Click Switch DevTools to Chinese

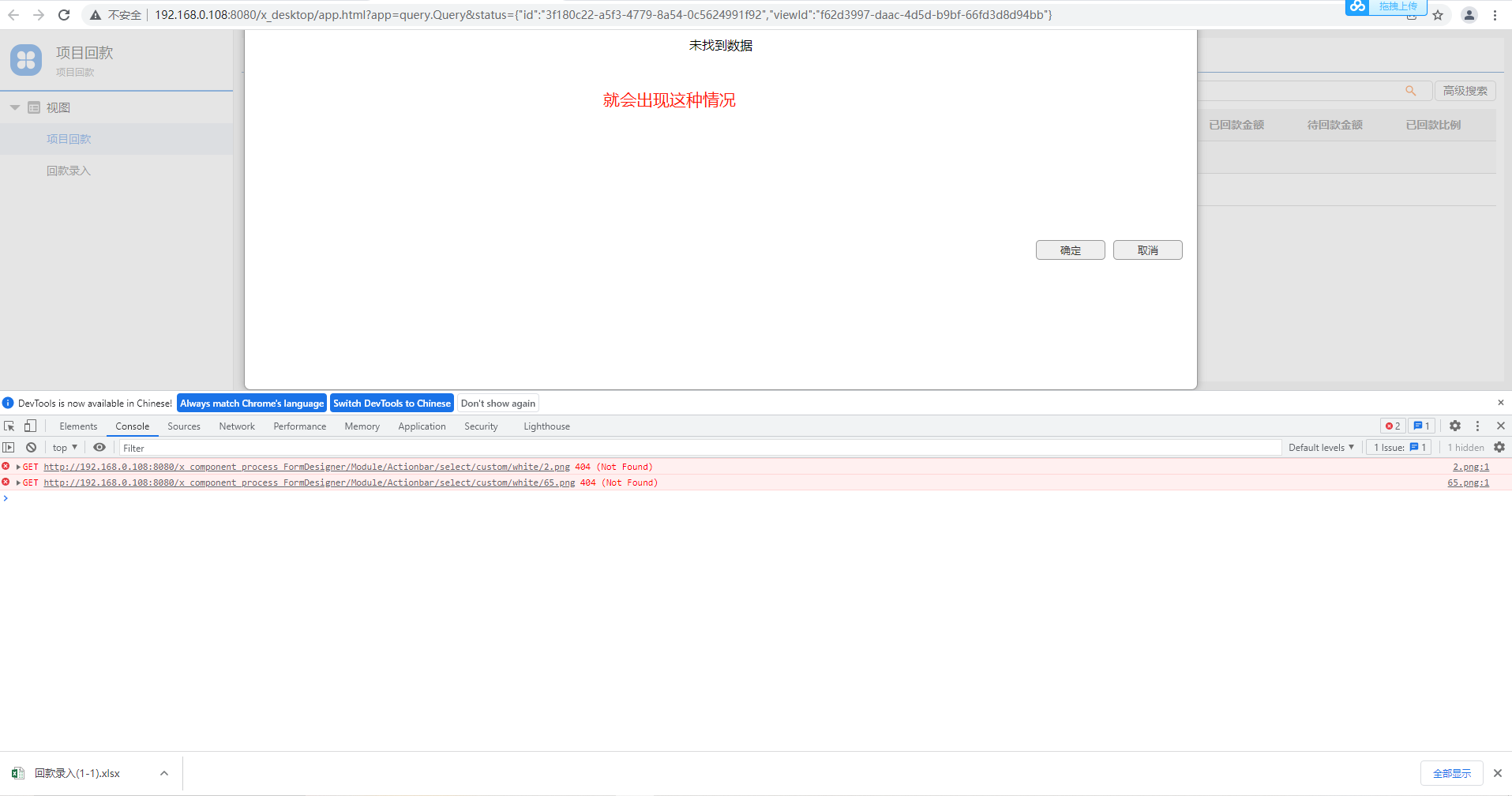(x=392, y=403)
